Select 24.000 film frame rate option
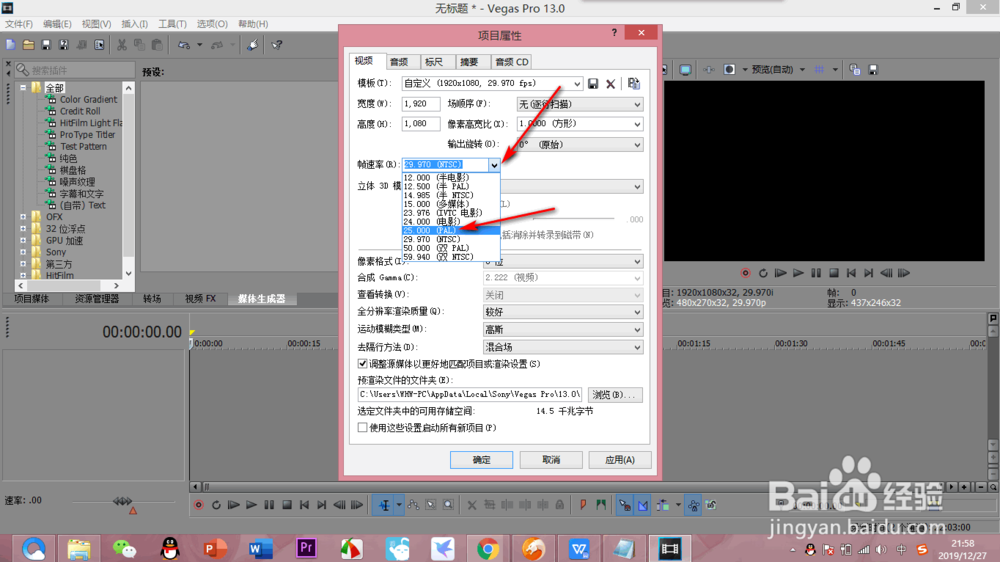 [451, 221]
